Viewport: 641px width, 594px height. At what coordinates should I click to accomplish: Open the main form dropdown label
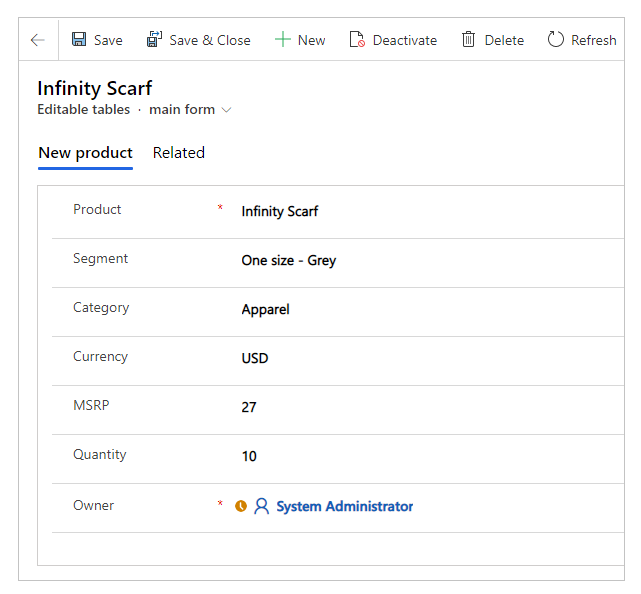[182, 110]
